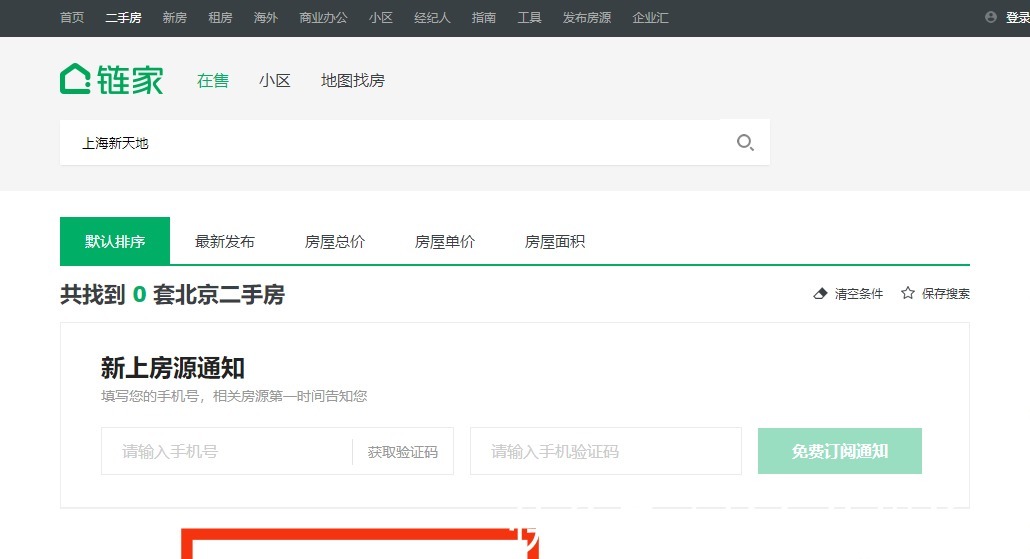This screenshot has height=559, width=1030.
Task: Select the 在售 tab next to logo
Action: coord(213,80)
